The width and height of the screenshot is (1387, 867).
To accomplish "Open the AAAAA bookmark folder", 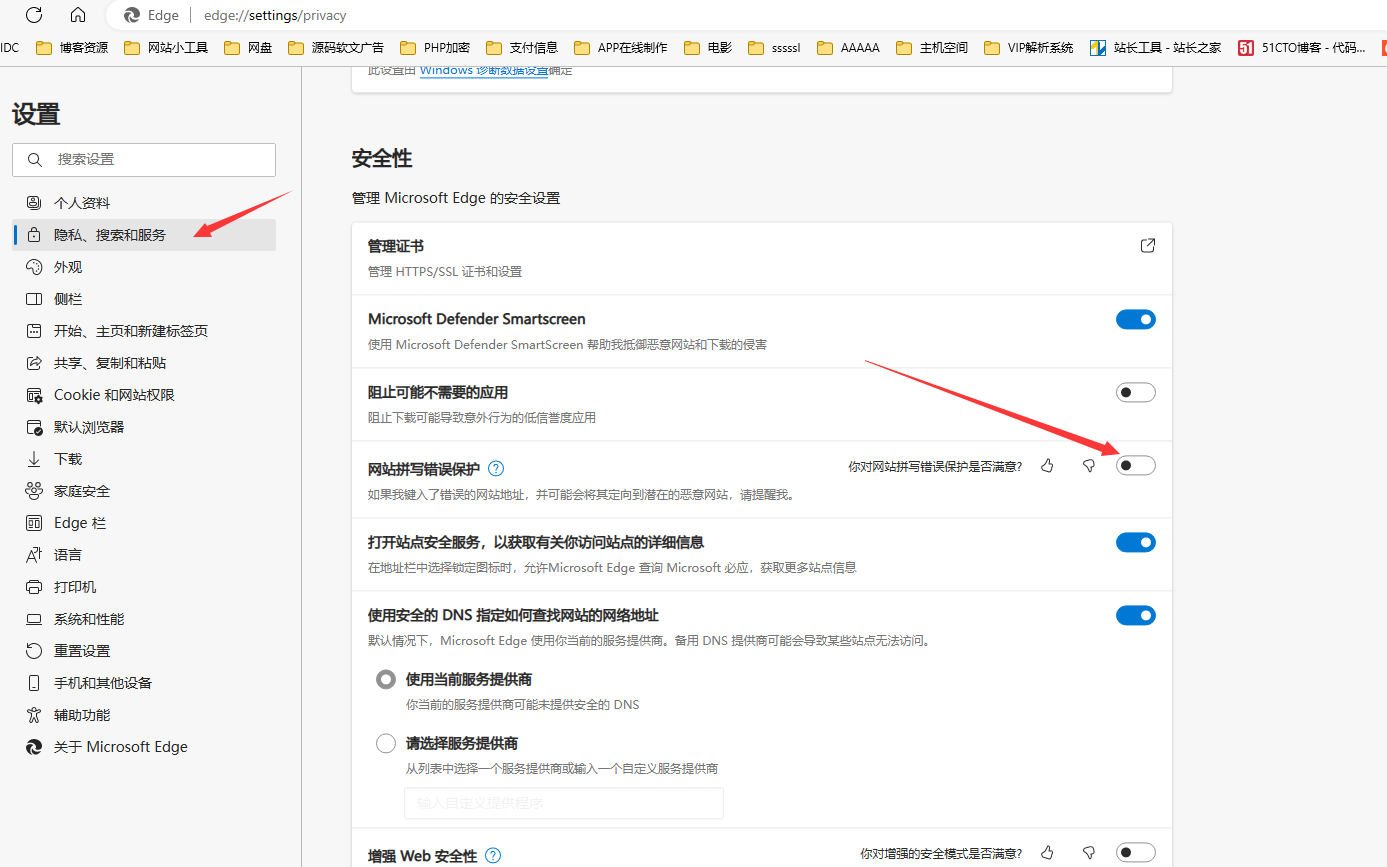I will (848, 47).
